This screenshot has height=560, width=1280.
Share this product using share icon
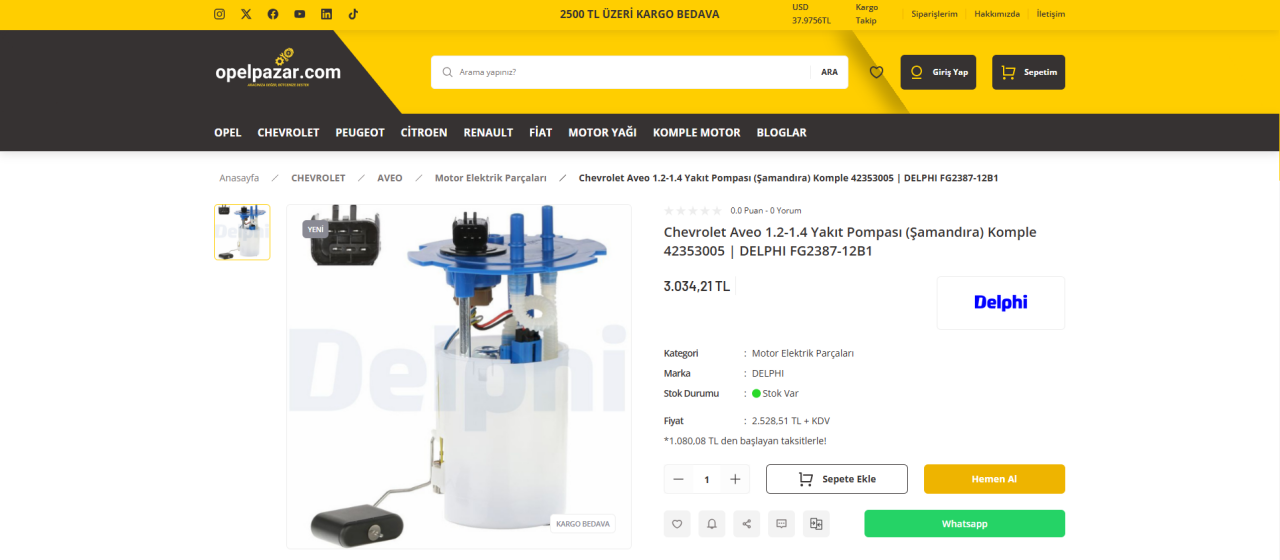(746, 523)
